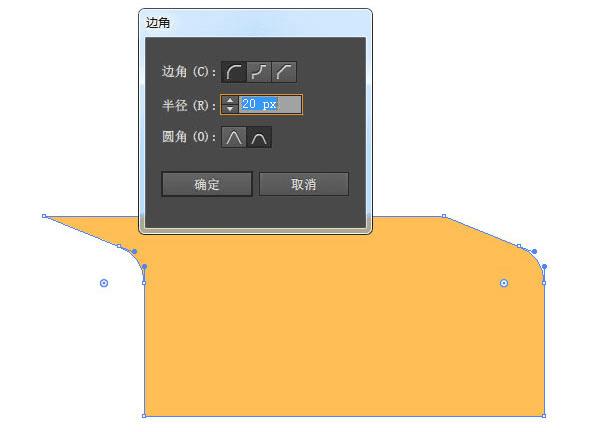The image size is (600, 432).
Task: Choose the Absolute rounding icon
Action: 234,137
